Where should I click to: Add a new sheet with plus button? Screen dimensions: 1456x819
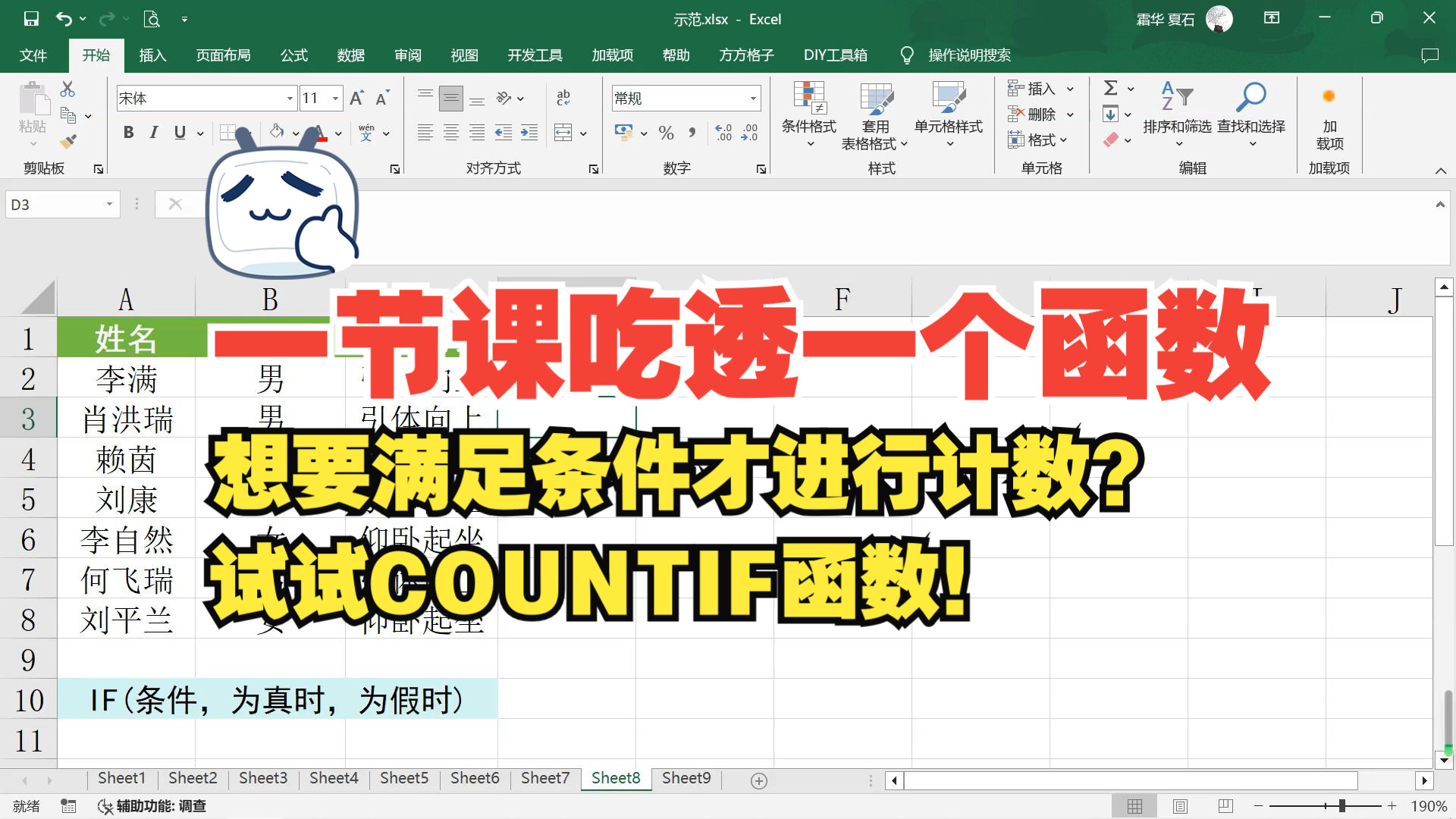[x=758, y=780]
